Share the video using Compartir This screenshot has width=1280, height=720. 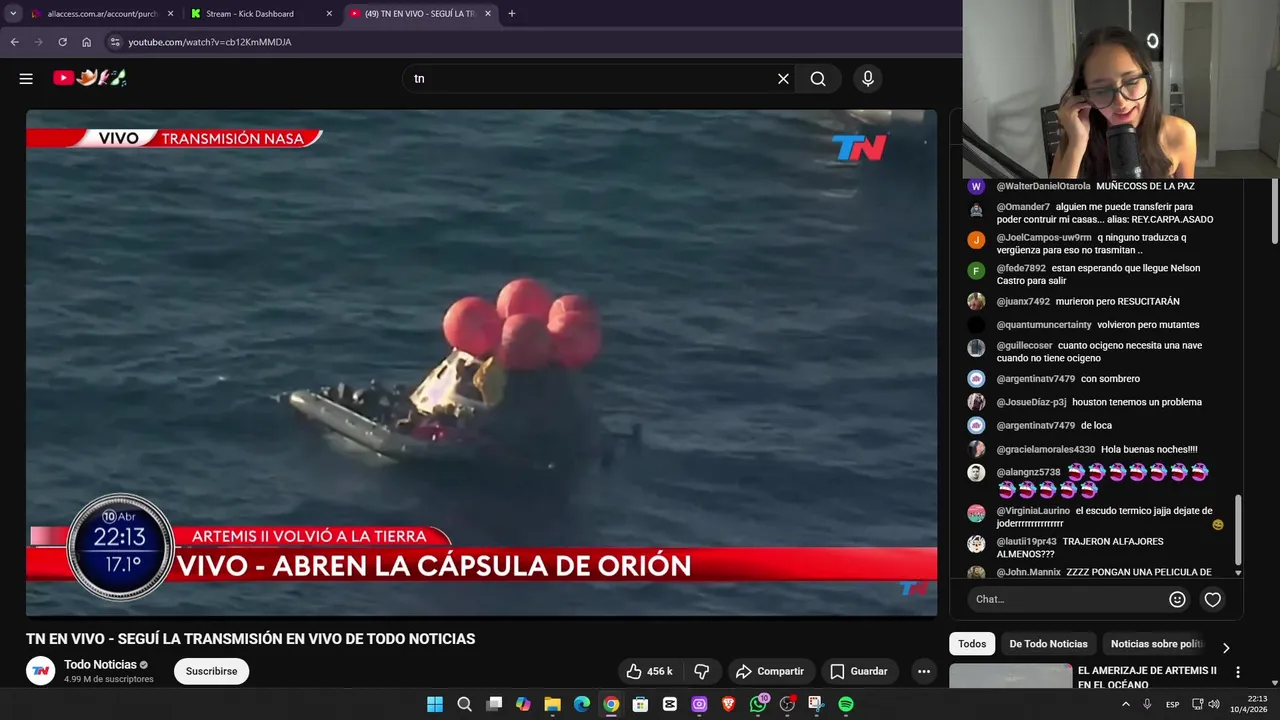pos(770,671)
